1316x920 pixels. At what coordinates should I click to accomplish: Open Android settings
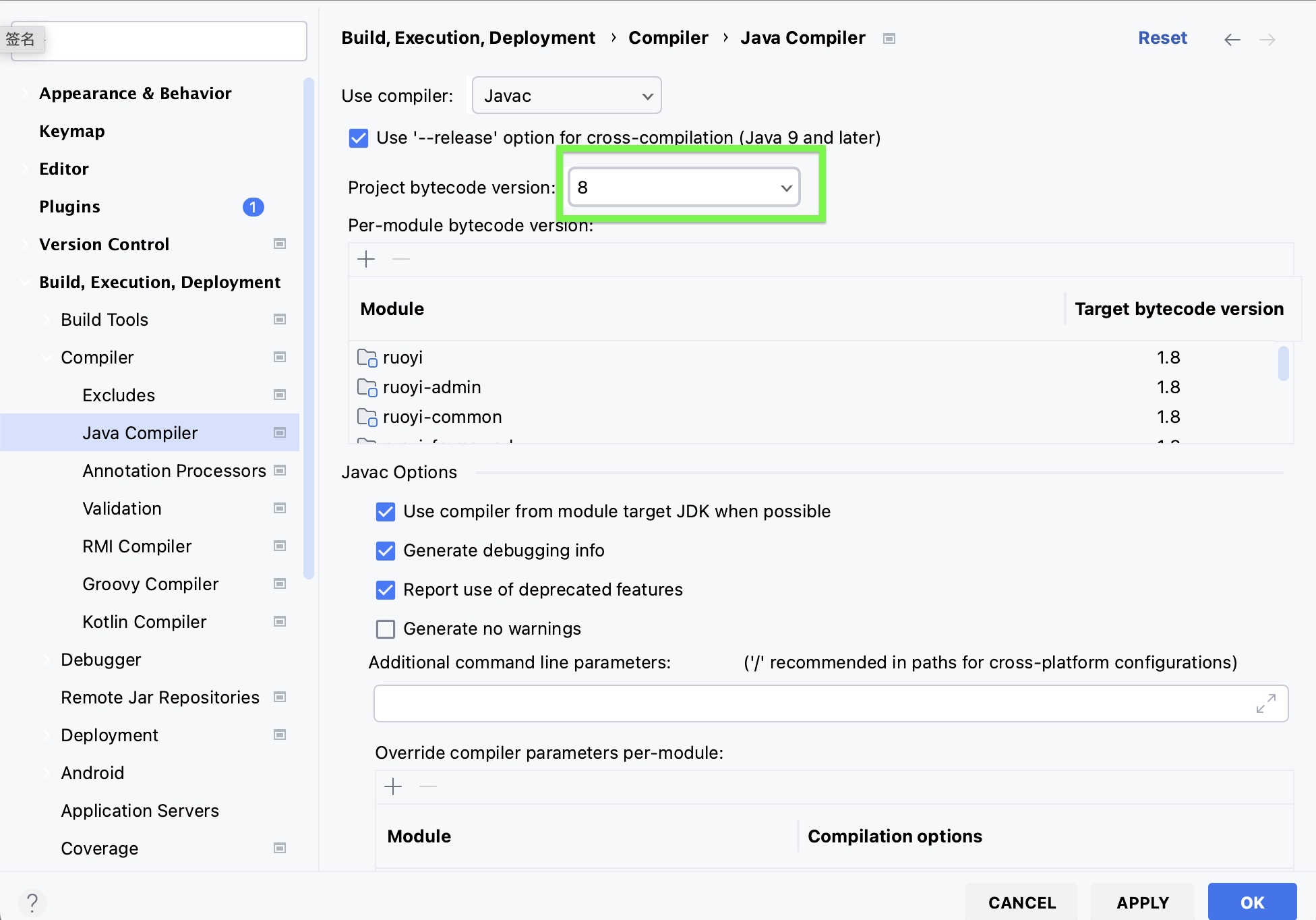tap(92, 773)
